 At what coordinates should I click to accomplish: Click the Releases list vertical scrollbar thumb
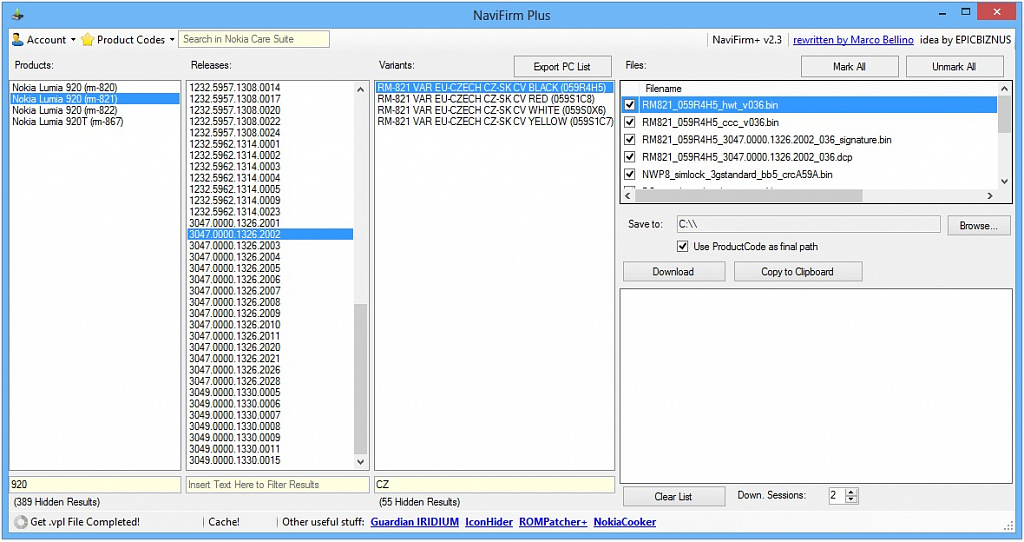coord(360,379)
